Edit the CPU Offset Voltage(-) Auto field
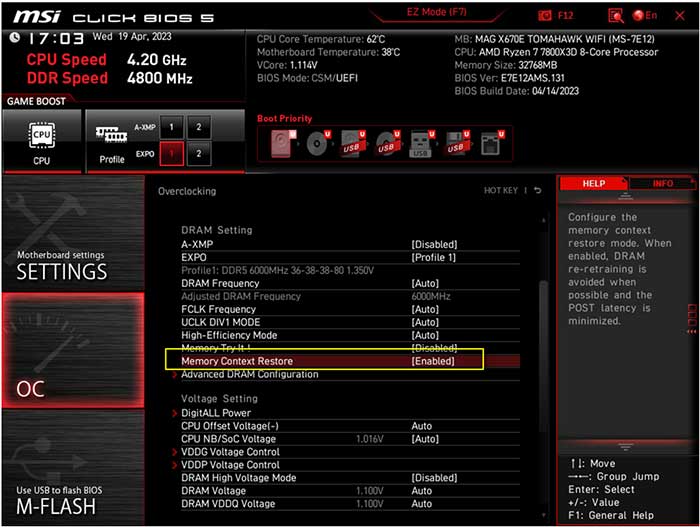 421,426
